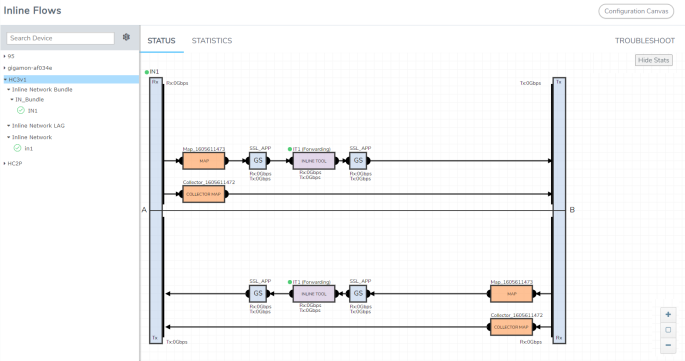Image resolution: width=685 pixels, height=361 pixels.
Task: Zoom in with the plus icon
Action: tap(668, 315)
